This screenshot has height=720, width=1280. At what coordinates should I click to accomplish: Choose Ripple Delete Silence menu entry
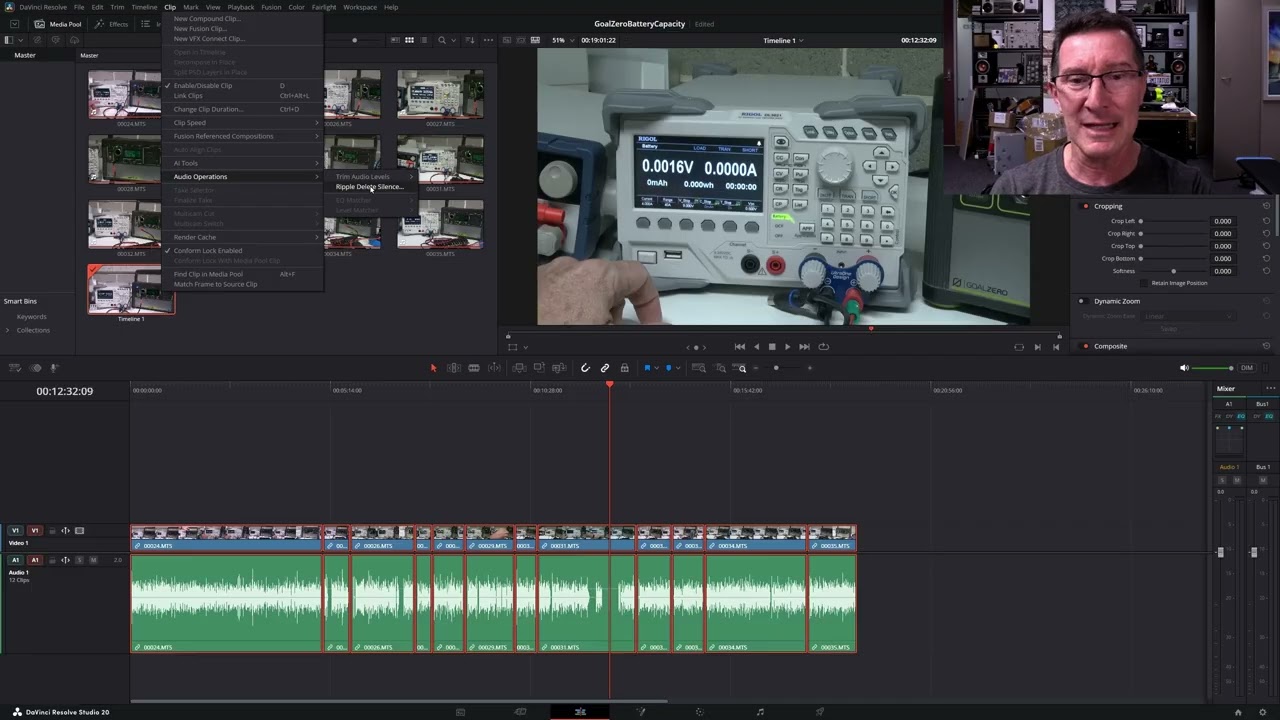(370, 187)
